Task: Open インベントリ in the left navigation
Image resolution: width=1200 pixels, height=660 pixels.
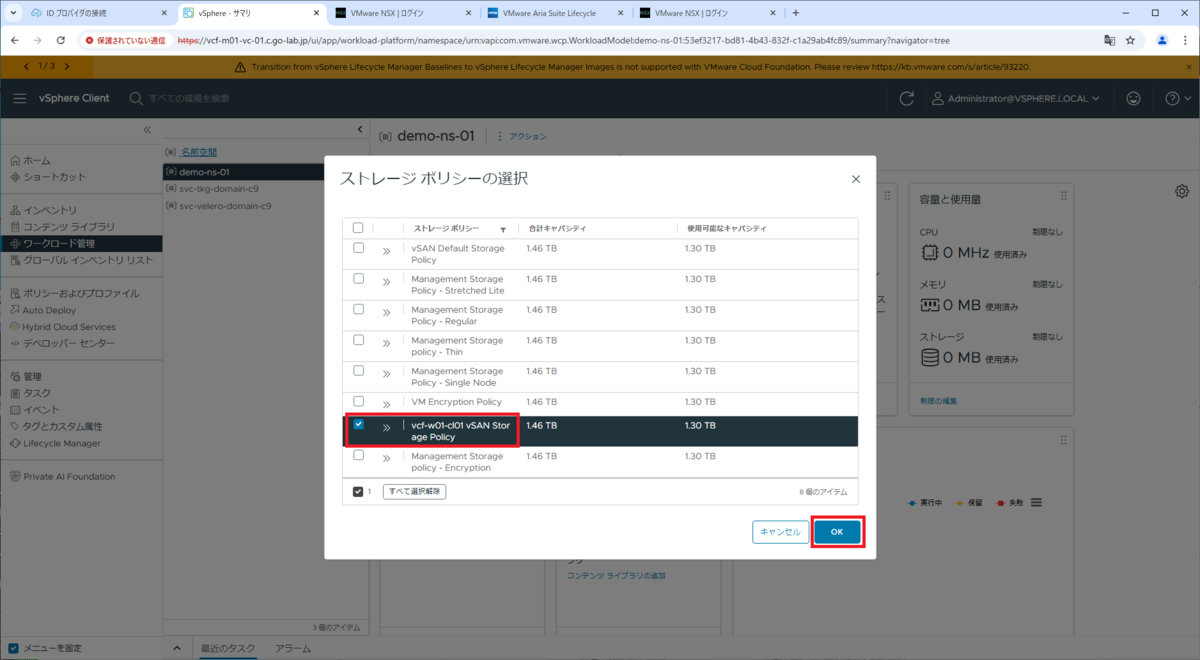Action: pos(50,210)
